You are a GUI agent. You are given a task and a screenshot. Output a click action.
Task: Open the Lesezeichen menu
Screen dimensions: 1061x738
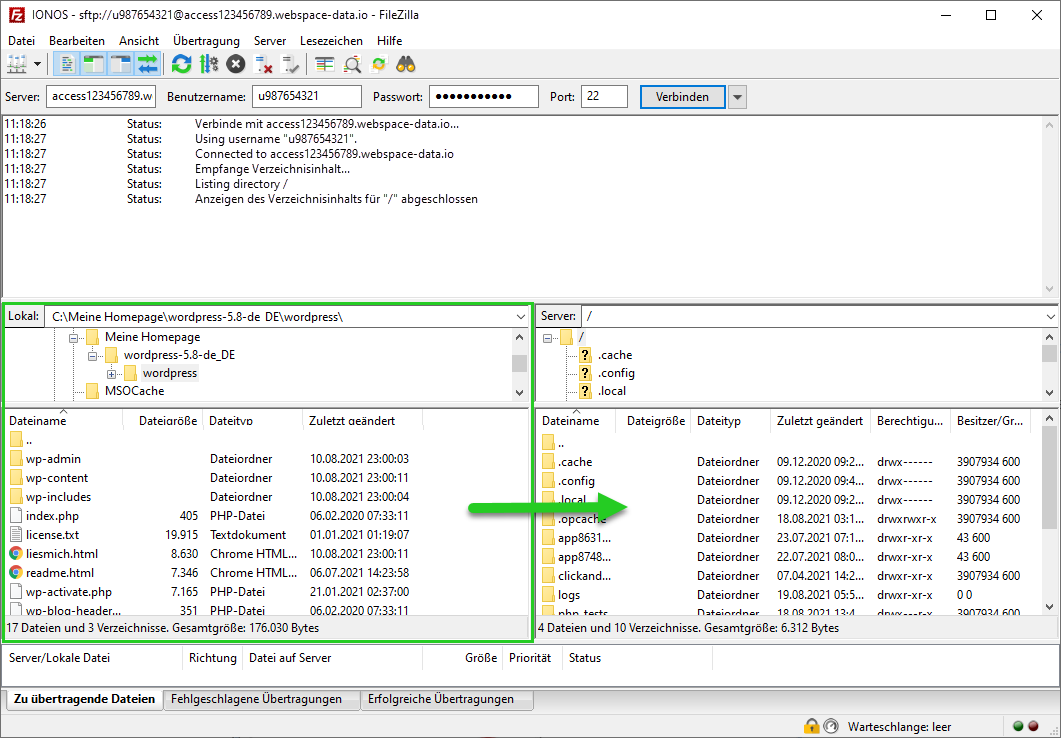331,41
